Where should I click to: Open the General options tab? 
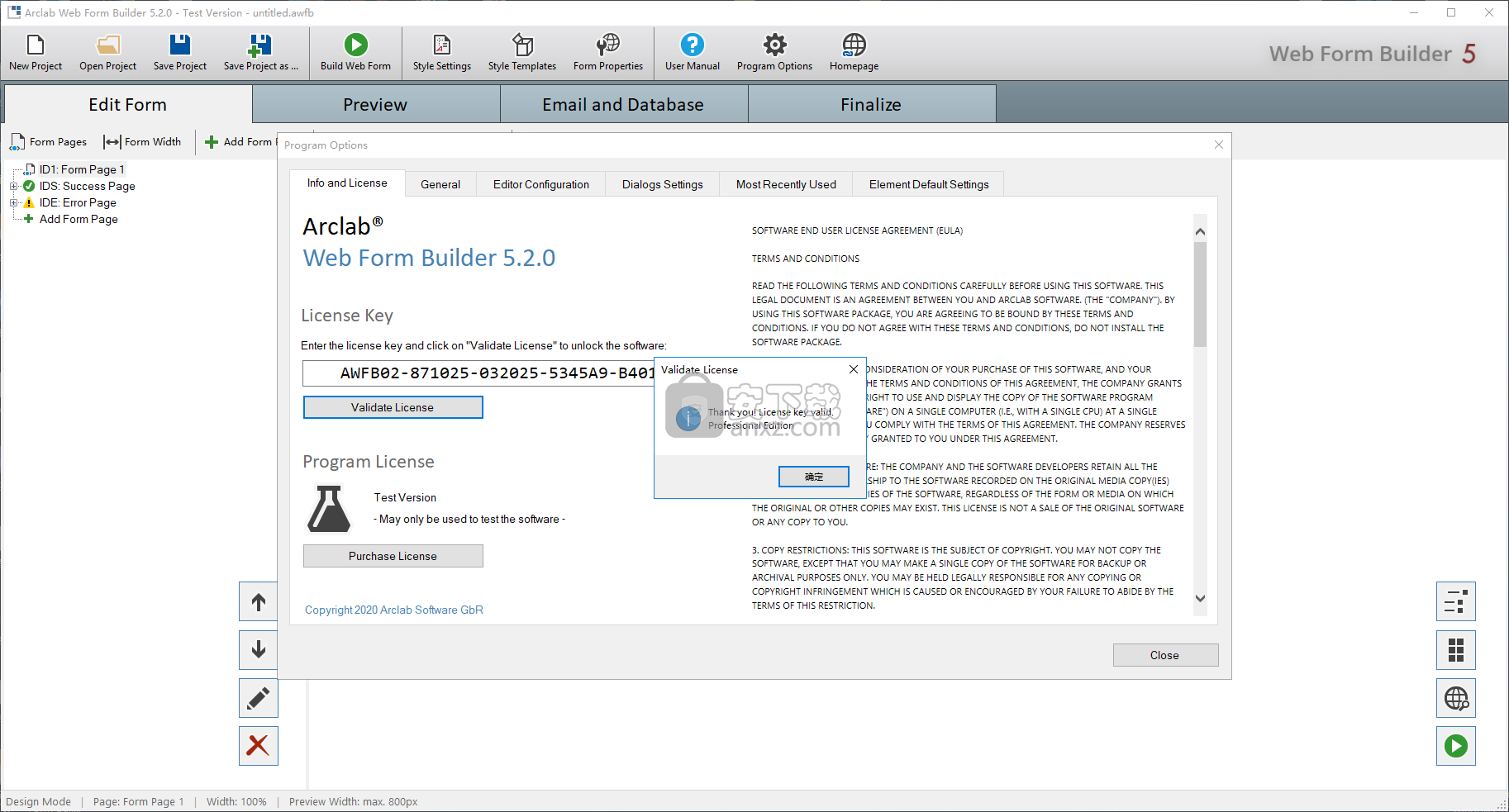[x=440, y=184]
